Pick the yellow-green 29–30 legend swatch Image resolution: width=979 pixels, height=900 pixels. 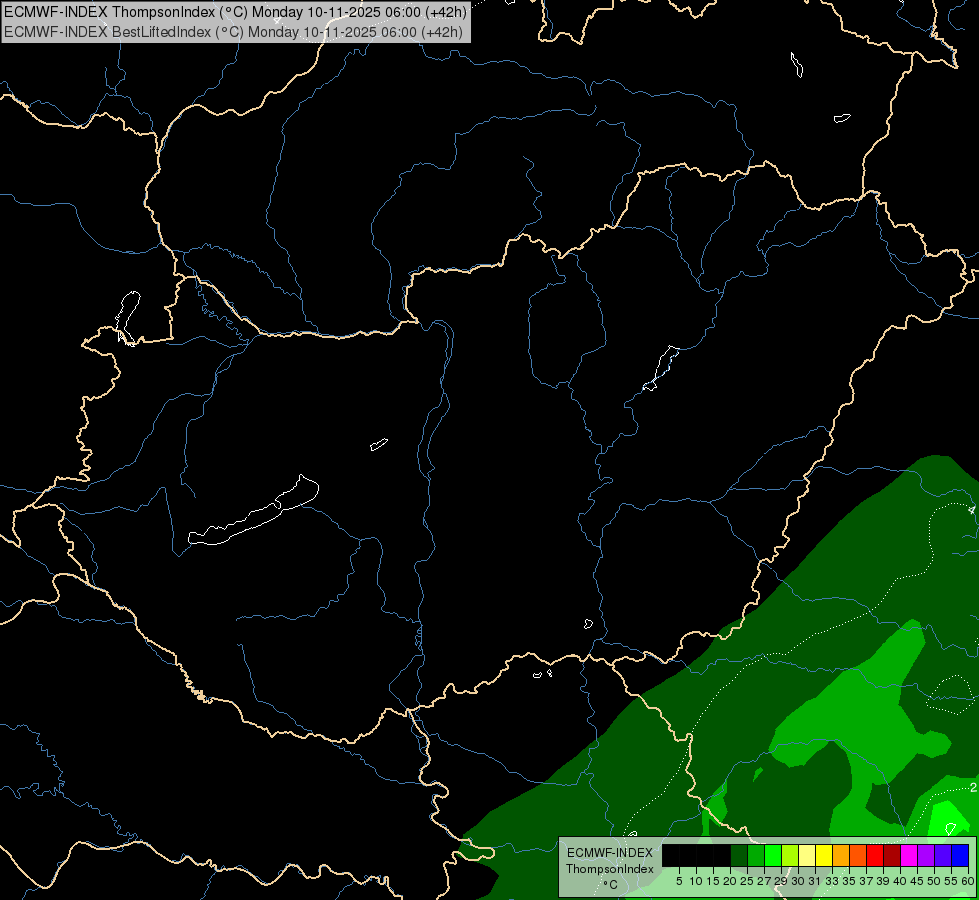tap(790, 855)
